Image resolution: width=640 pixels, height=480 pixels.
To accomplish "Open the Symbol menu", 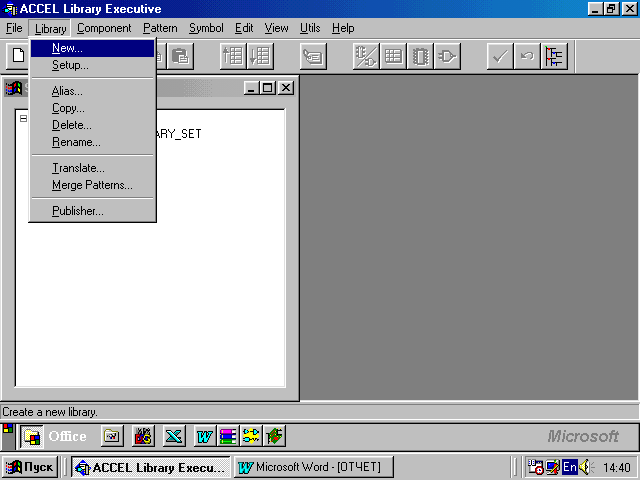I will coord(206,28).
